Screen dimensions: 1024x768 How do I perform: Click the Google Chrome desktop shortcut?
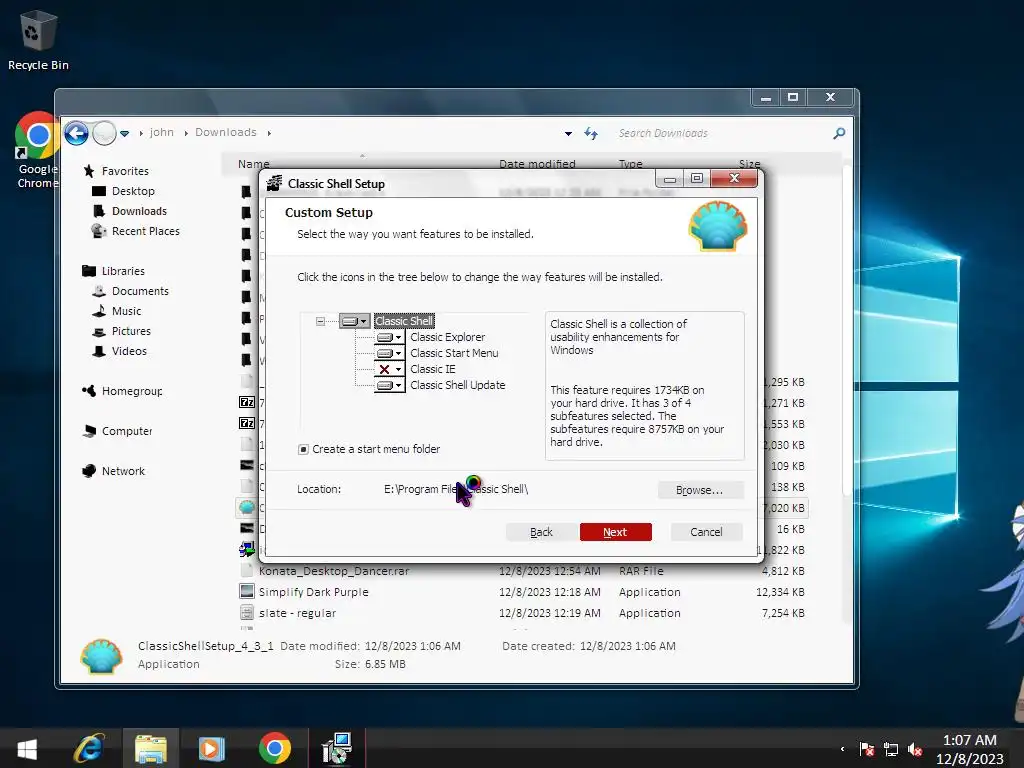pos(37,150)
